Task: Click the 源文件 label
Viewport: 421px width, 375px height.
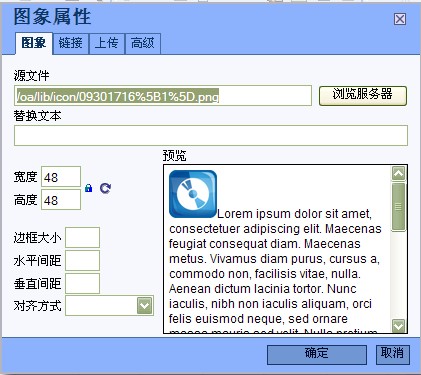Action: click(x=31, y=76)
